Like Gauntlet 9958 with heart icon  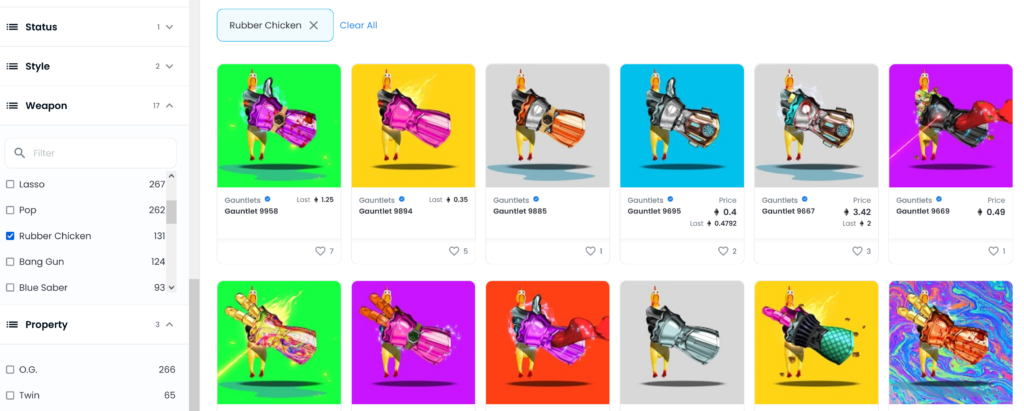pyautogui.click(x=320, y=251)
